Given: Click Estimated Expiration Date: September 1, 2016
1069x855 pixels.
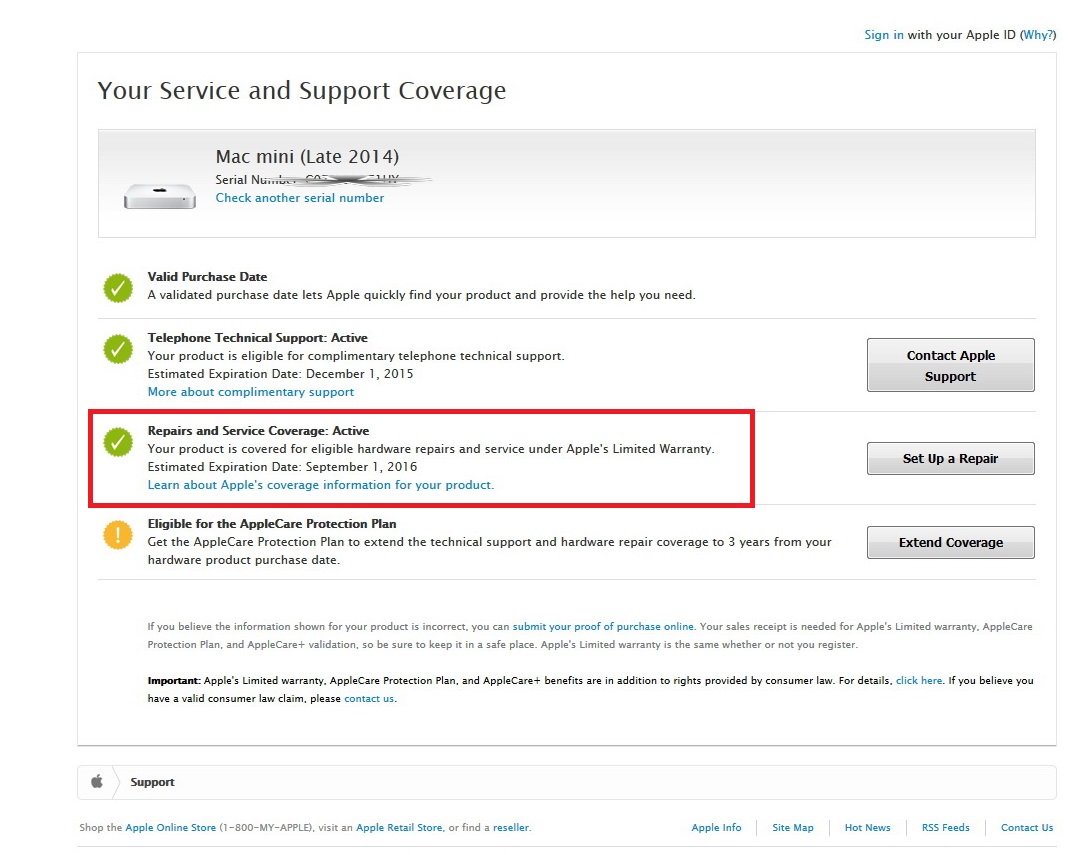Looking at the screenshot, I should (x=282, y=467).
